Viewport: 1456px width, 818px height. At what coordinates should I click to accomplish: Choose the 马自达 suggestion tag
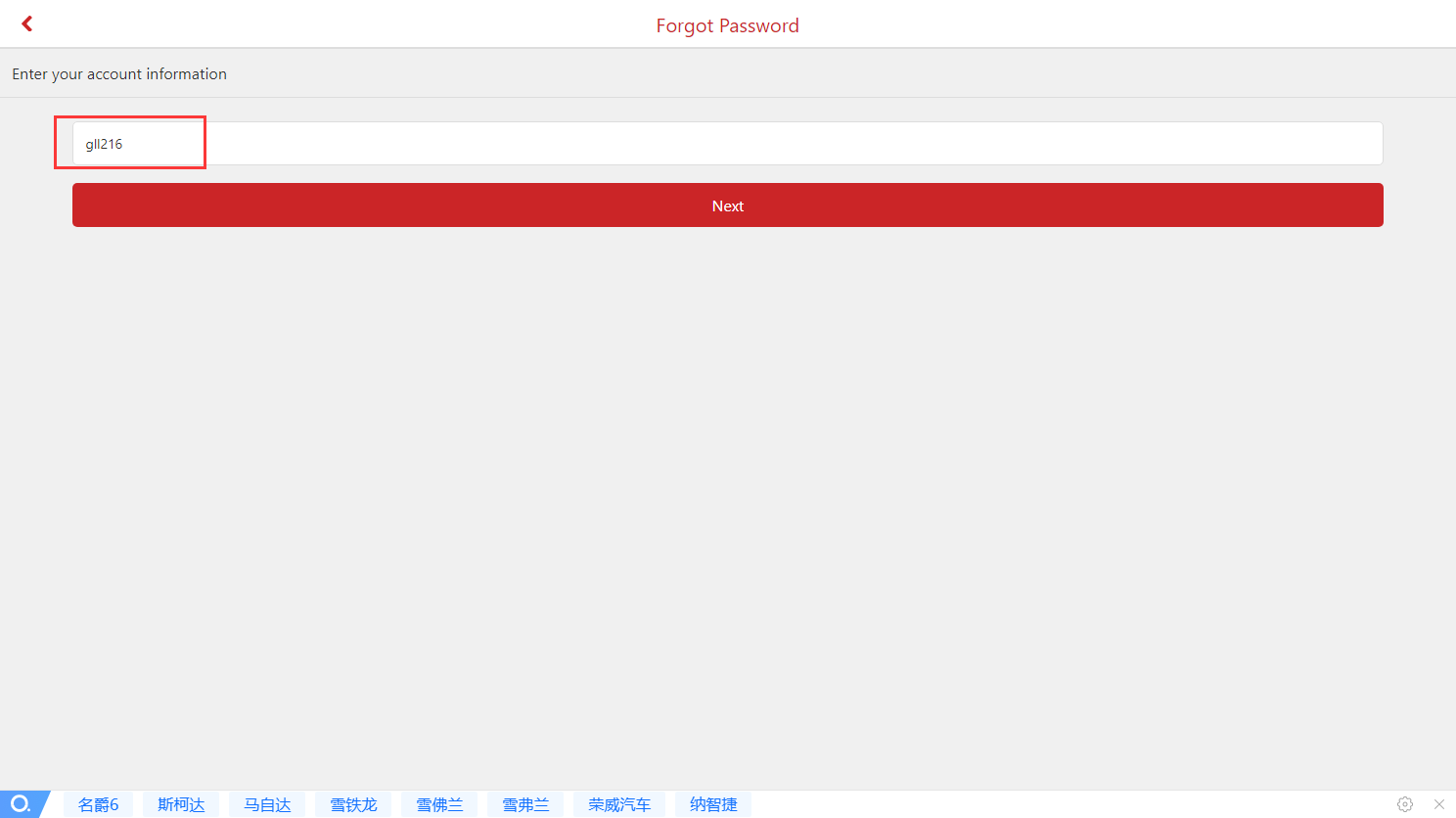click(x=267, y=804)
